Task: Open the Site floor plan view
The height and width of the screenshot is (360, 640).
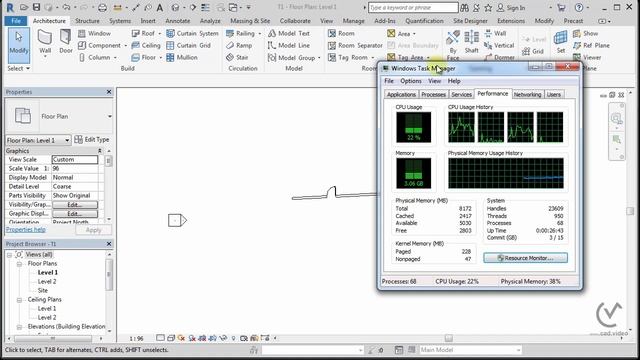Action: (x=42, y=290)
